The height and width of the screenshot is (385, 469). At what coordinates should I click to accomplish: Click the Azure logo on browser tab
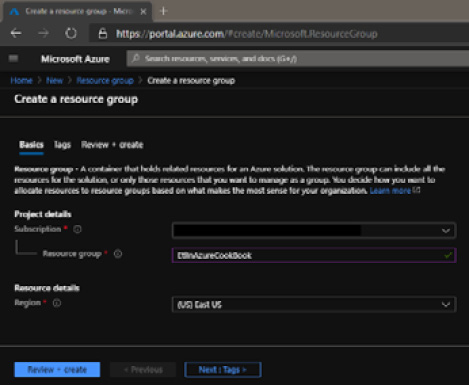click(x=14, y=12)
